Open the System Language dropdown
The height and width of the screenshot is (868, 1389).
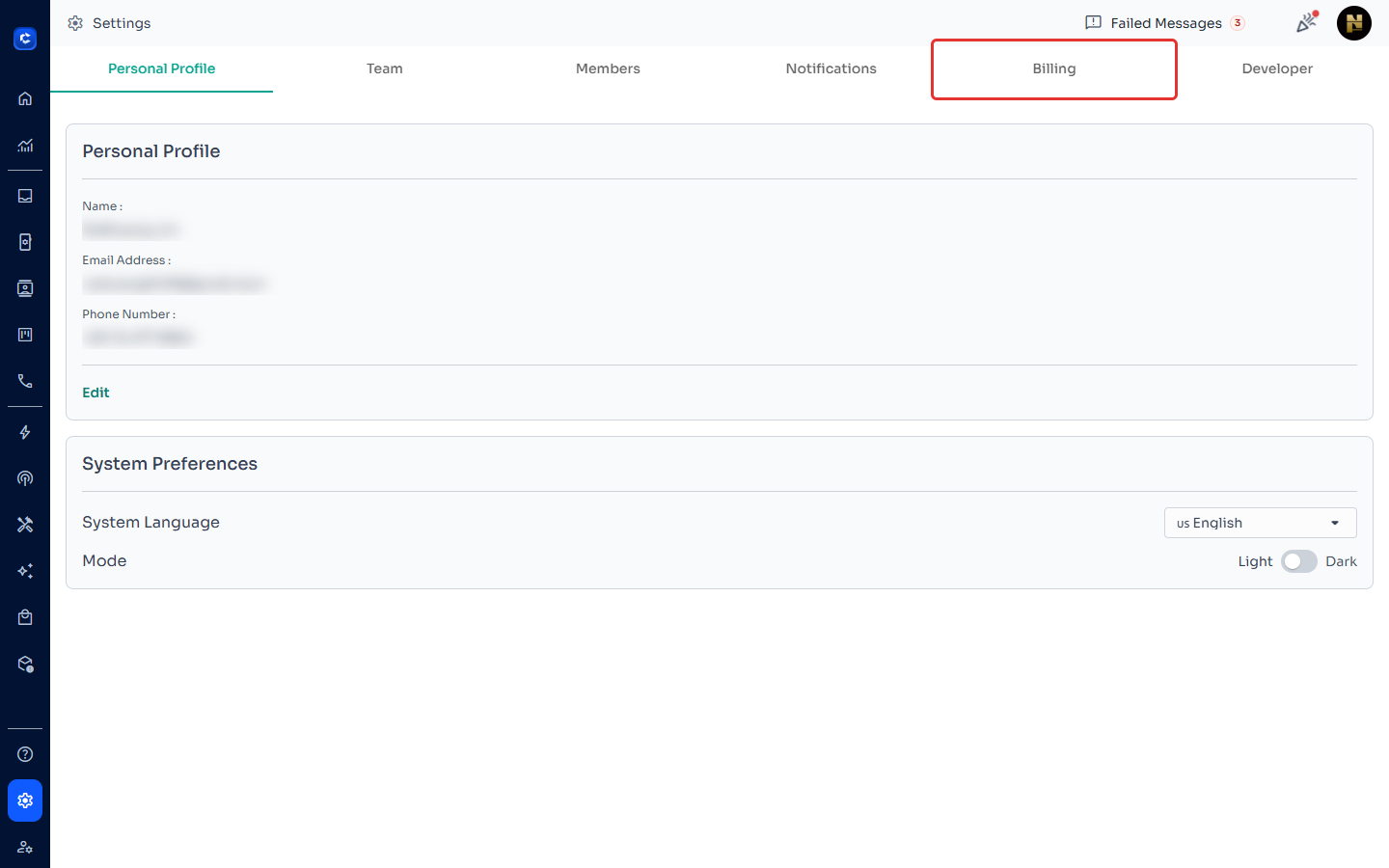(1260, 523)
